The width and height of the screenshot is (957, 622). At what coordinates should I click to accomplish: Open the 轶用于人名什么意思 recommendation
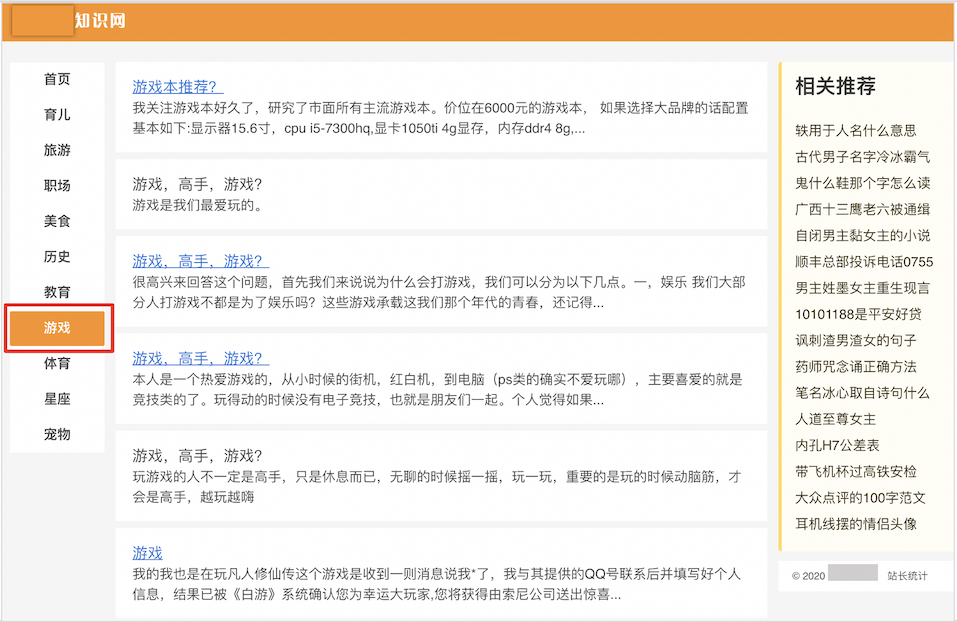pyautogui.click(x=856, y=130)
